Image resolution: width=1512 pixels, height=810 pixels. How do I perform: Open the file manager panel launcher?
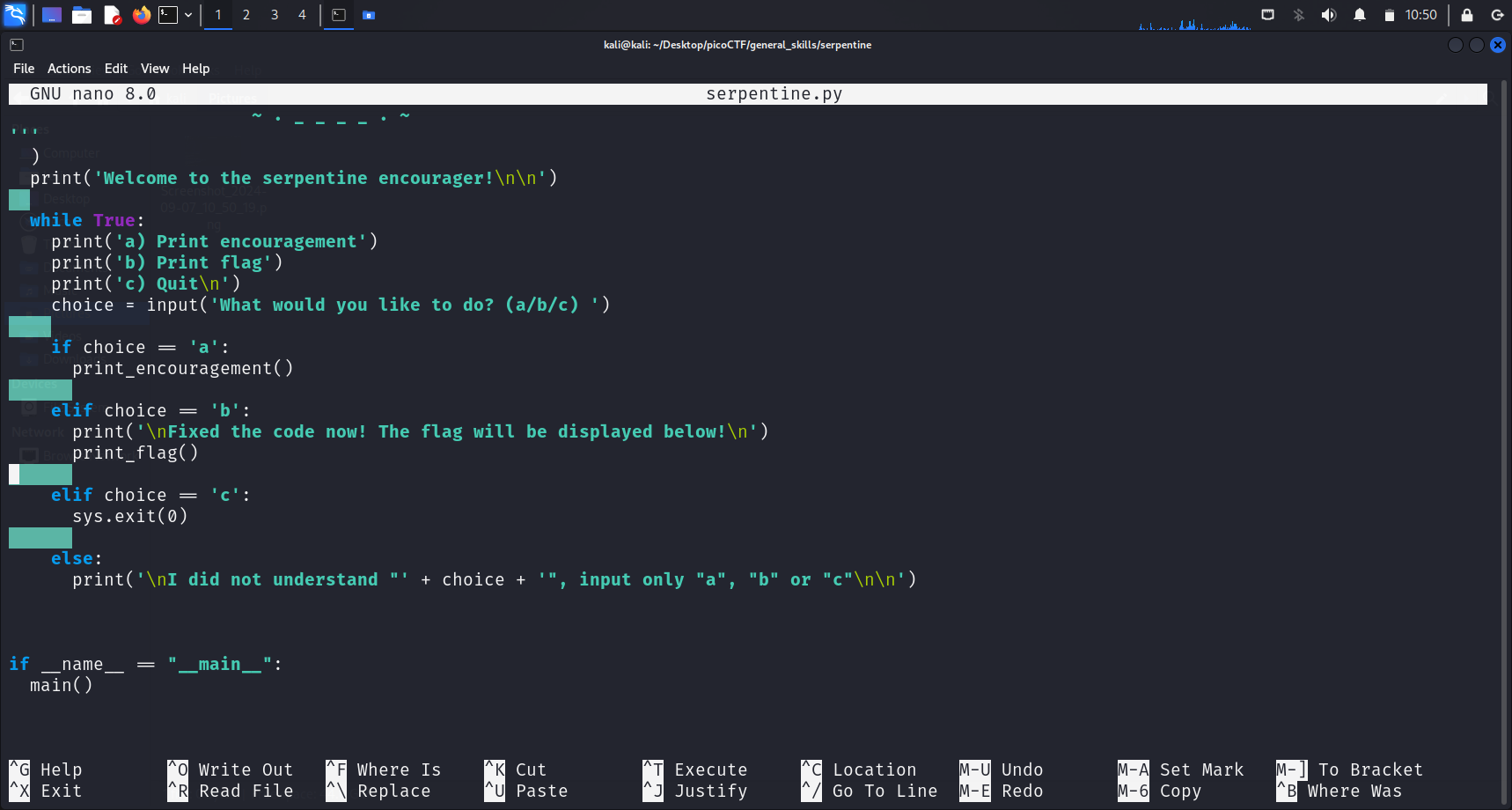82,15
